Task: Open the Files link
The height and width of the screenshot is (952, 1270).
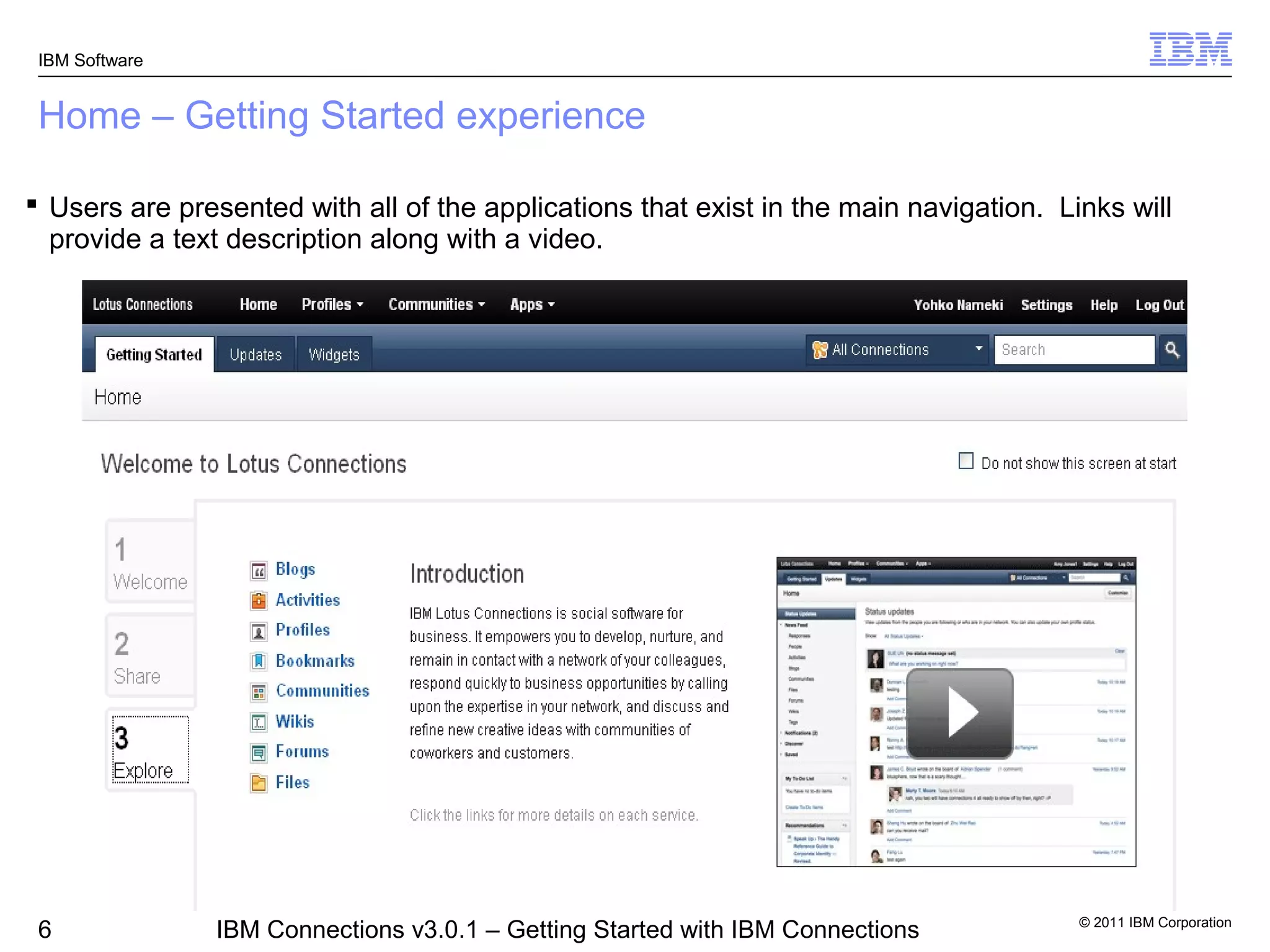Action: [x=292, y=782]
